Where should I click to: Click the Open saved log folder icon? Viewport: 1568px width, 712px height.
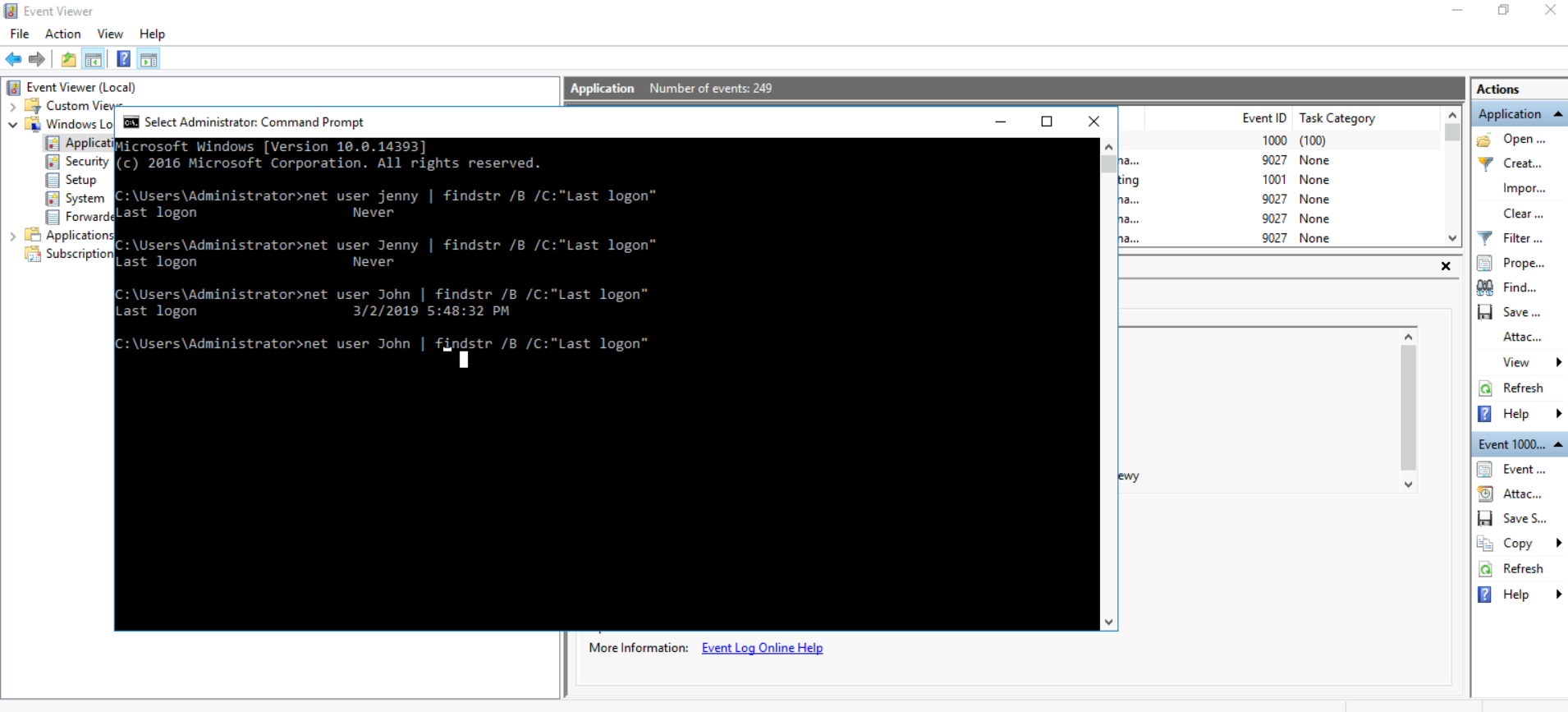click(x=1484, y=140)
